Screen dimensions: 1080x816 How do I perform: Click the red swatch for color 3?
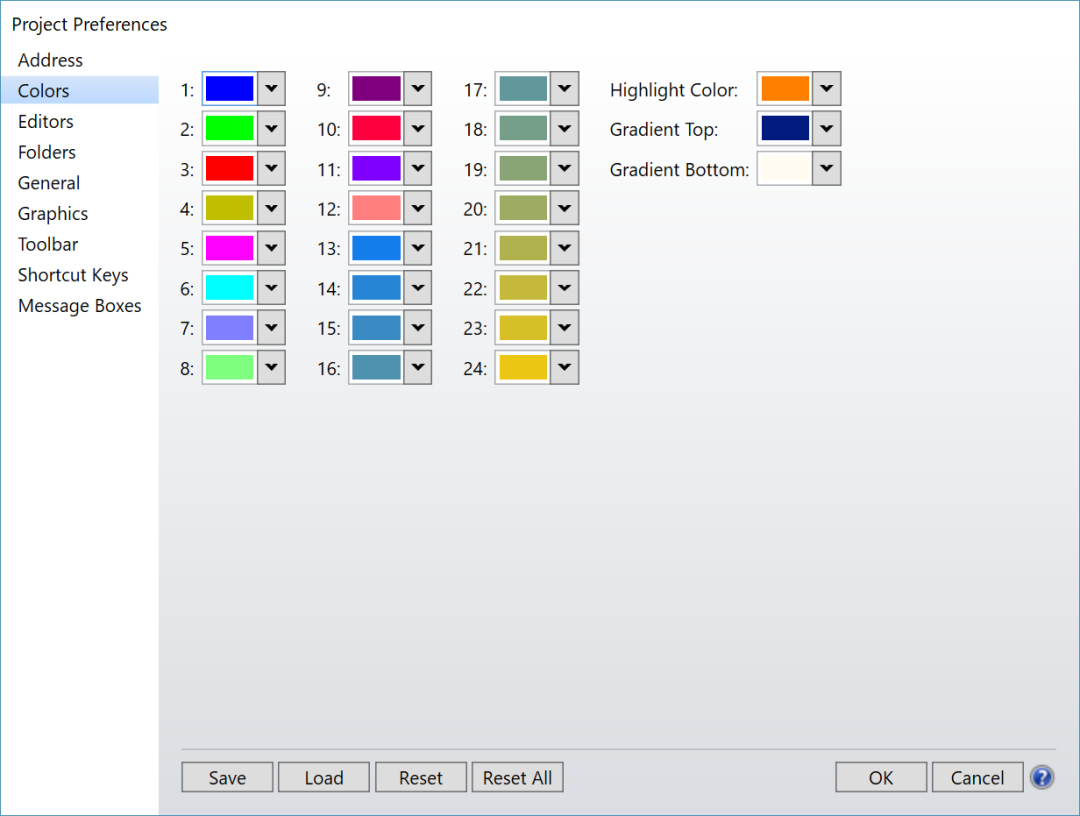229,169
